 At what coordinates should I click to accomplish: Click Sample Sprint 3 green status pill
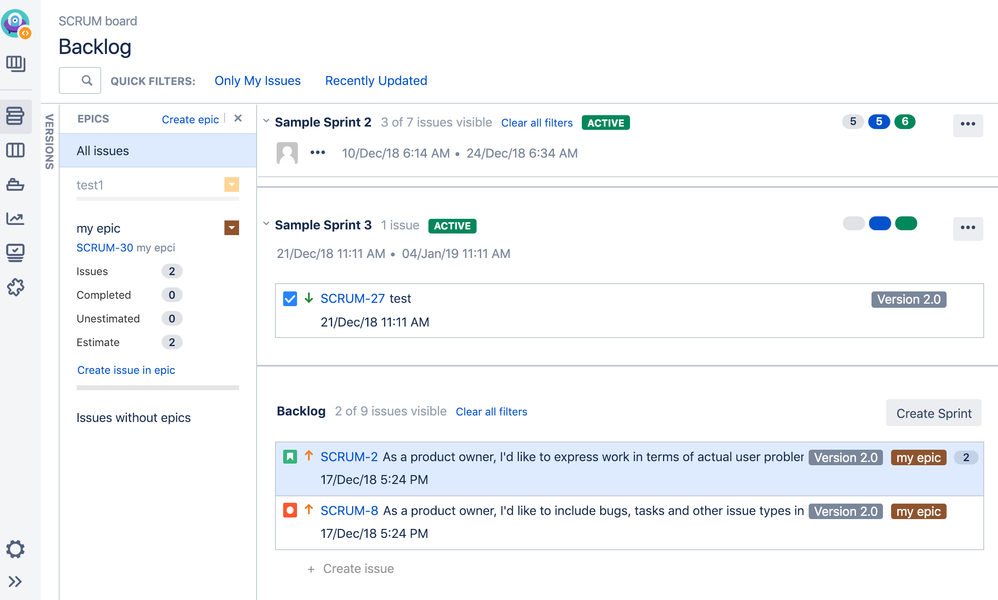pyautogui.click(x=906, y=223)
